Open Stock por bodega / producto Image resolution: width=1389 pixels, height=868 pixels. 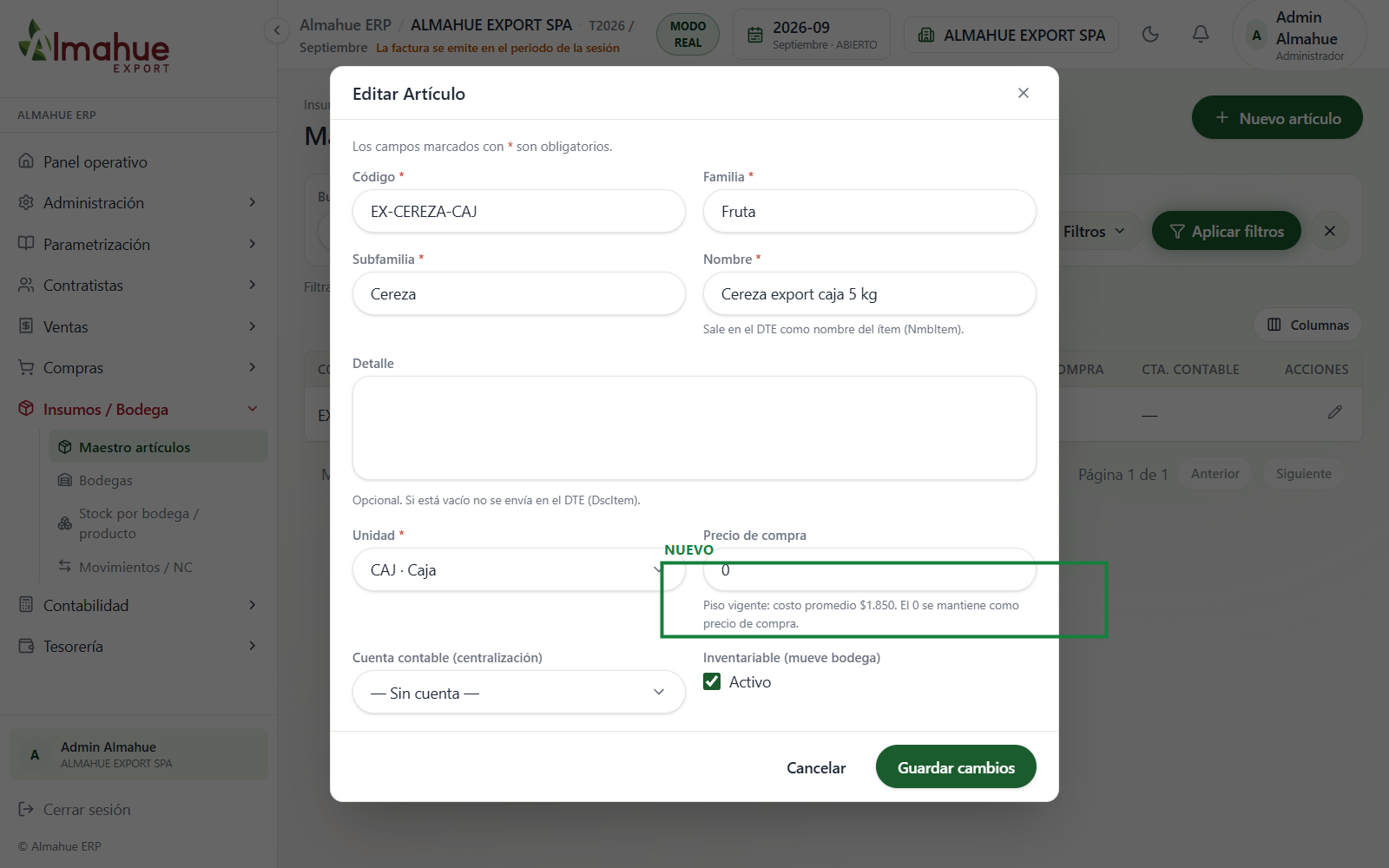(158, 523)
